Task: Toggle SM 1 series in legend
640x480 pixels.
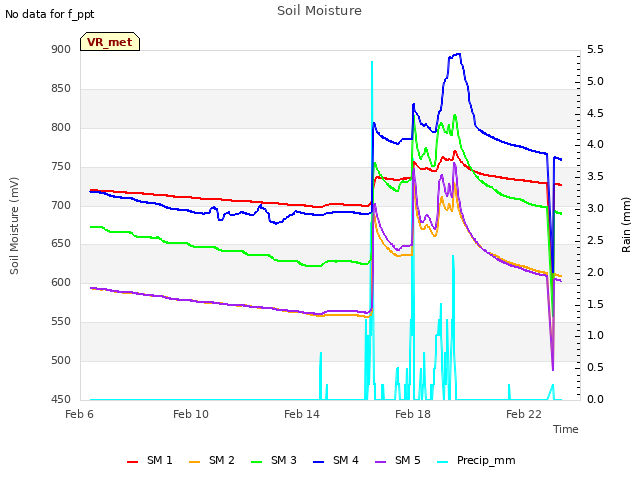Action: (x=150, y=460)
